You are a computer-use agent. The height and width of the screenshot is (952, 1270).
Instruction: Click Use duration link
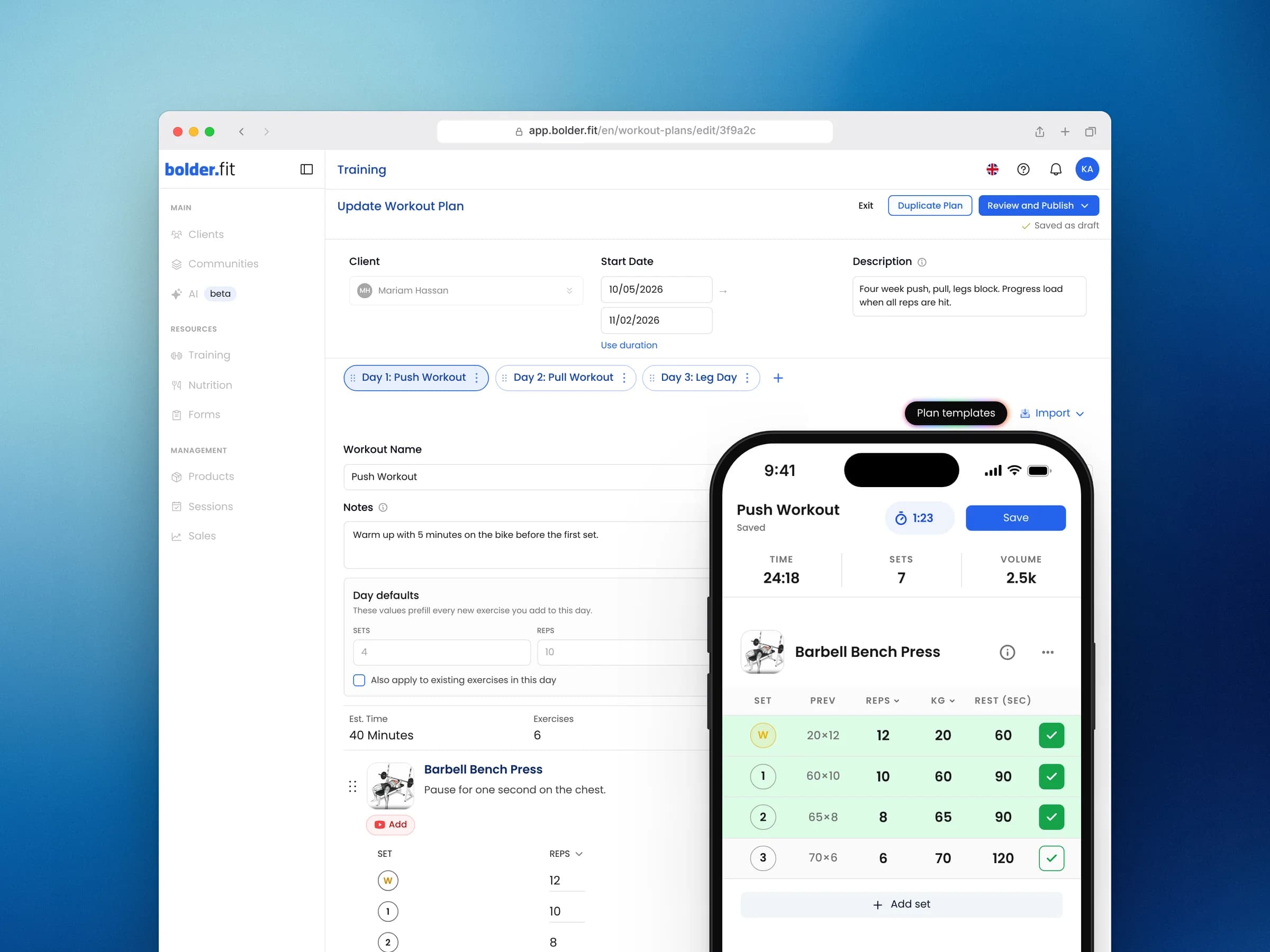click(629, 345)
